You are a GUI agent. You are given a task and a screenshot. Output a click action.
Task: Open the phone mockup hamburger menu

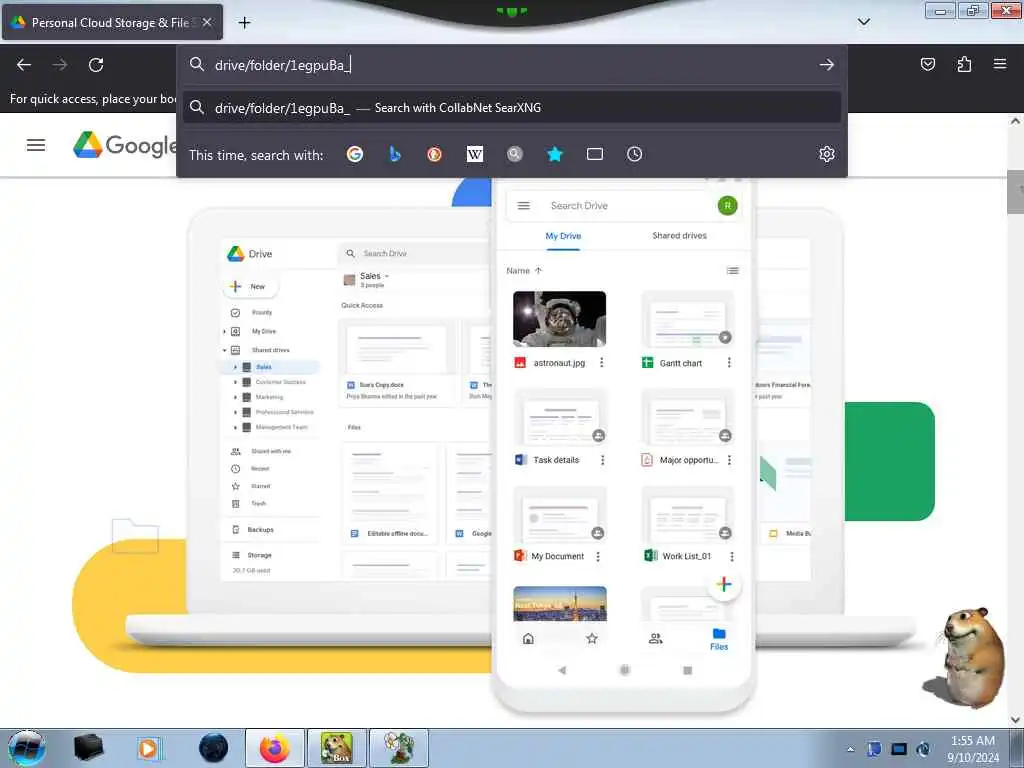[x=524, y=206]
